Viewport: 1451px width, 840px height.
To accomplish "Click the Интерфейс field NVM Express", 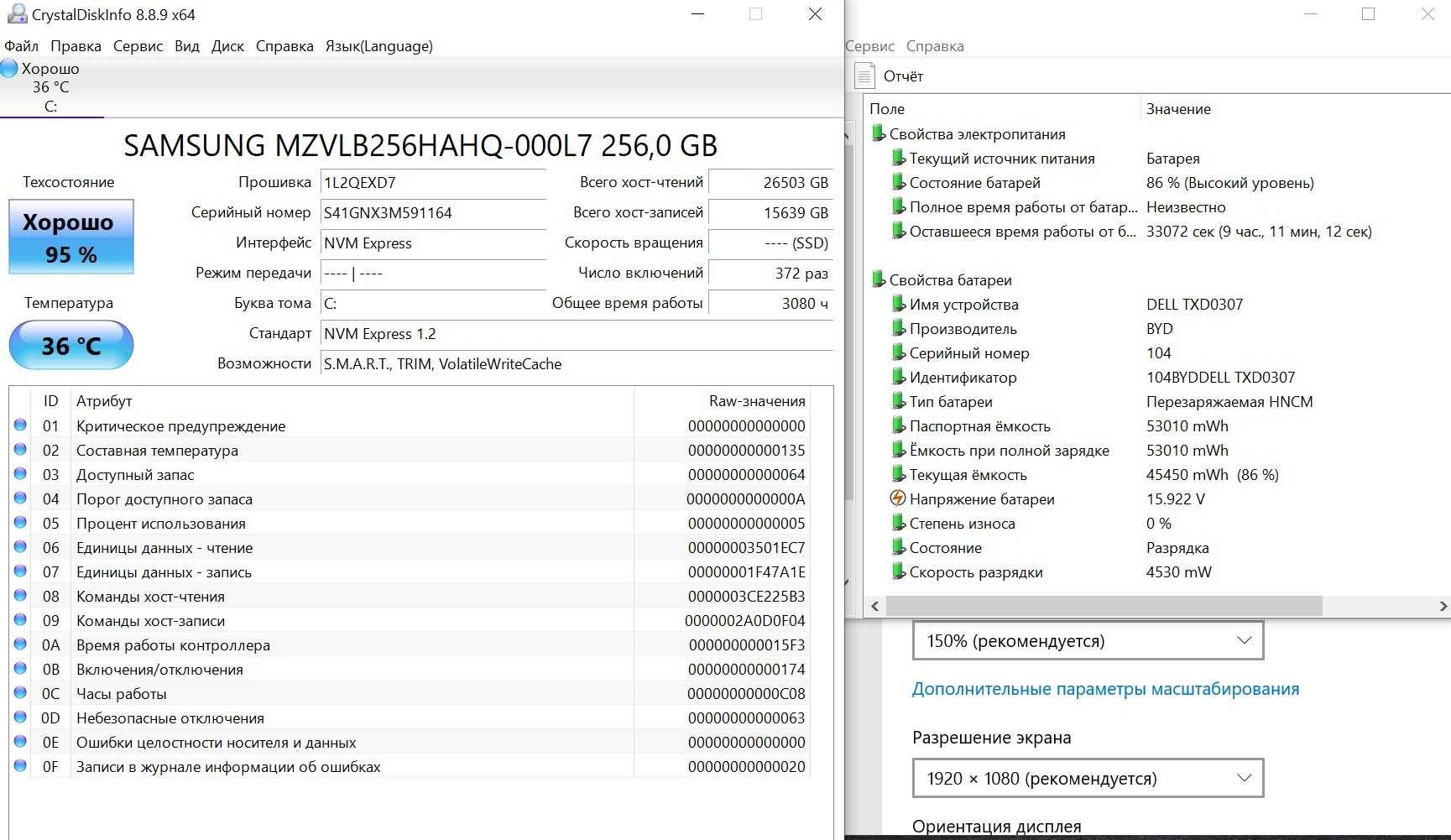I will coord(434,243).
